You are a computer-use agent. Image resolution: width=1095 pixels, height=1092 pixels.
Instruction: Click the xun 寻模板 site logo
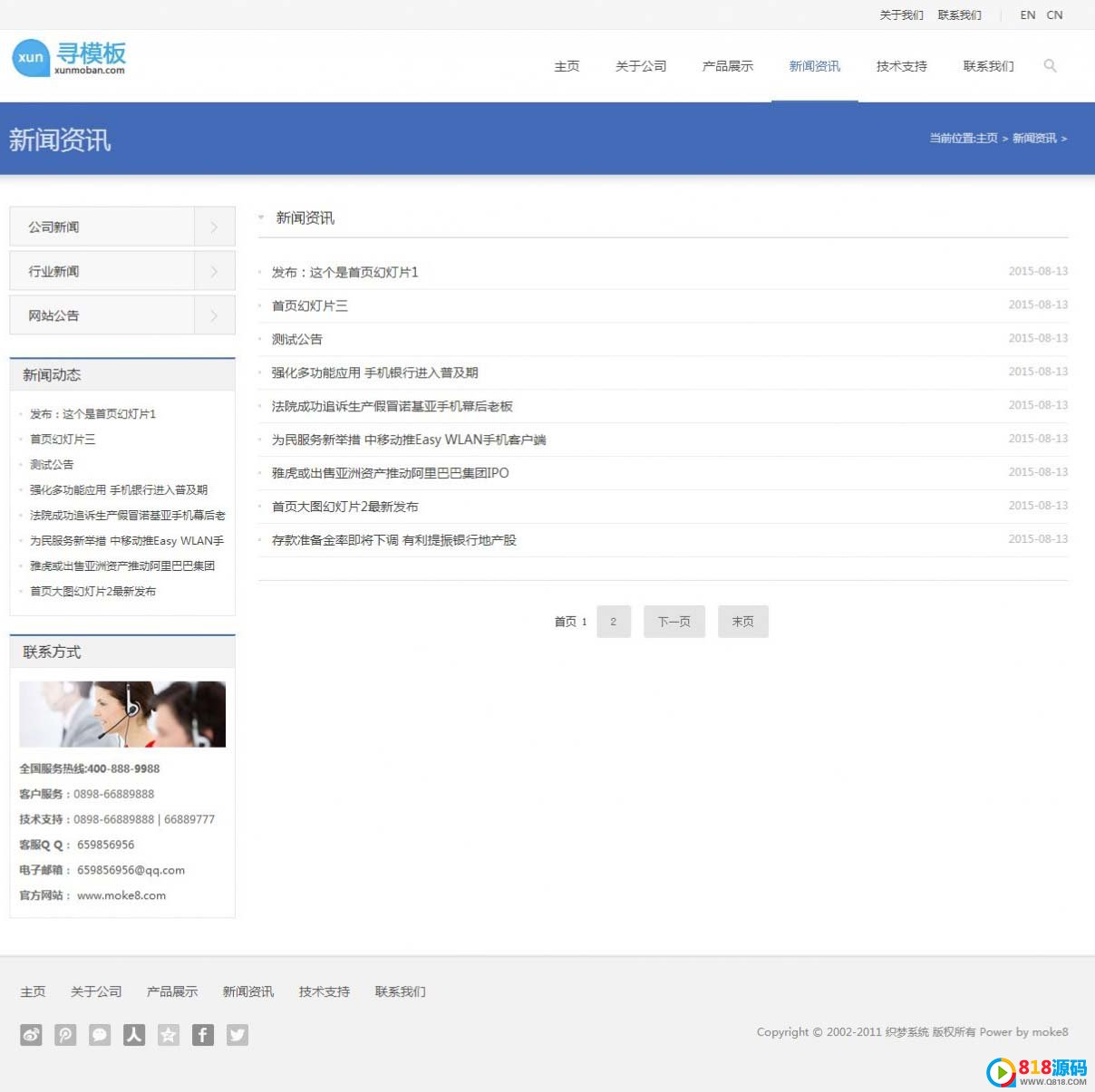69,57
